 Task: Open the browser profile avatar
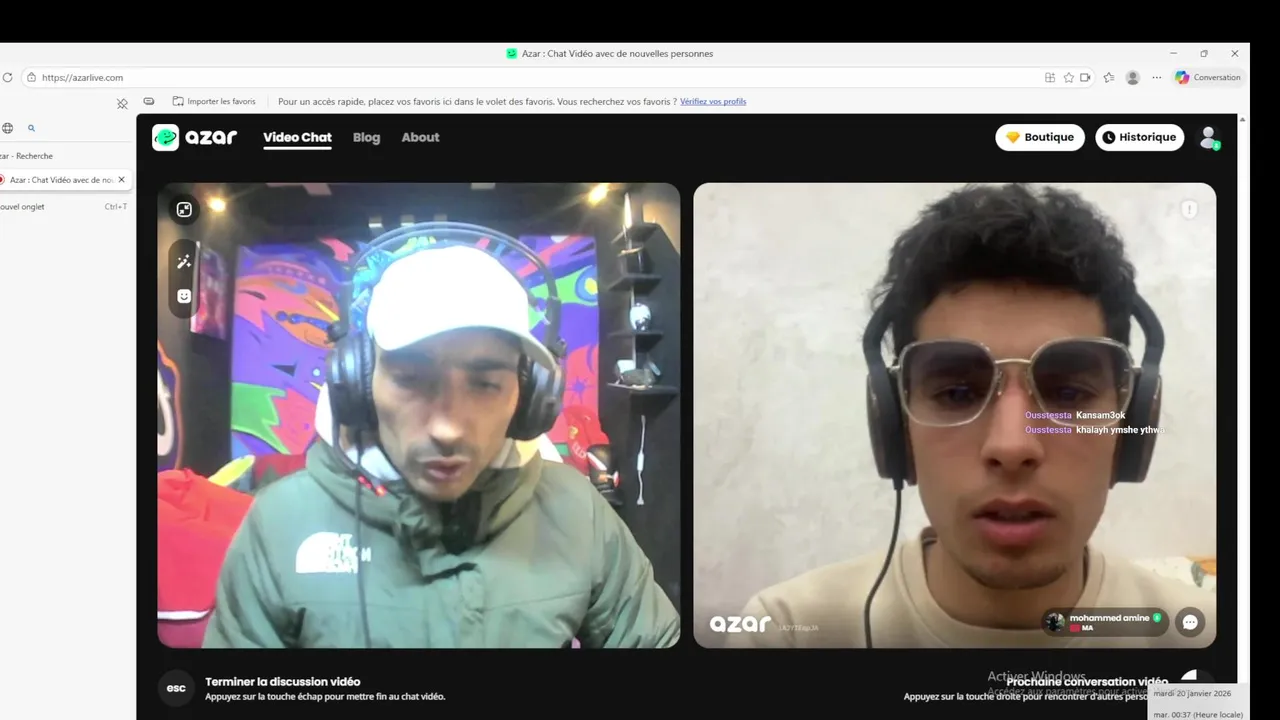(1133, 77)
